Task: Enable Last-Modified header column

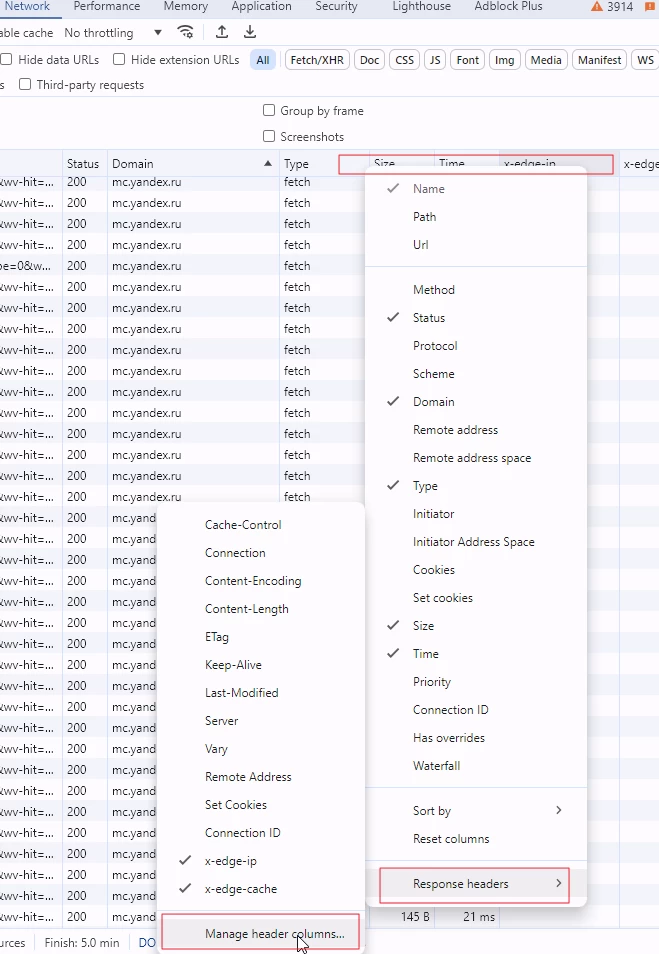Action: pos(261,692)
